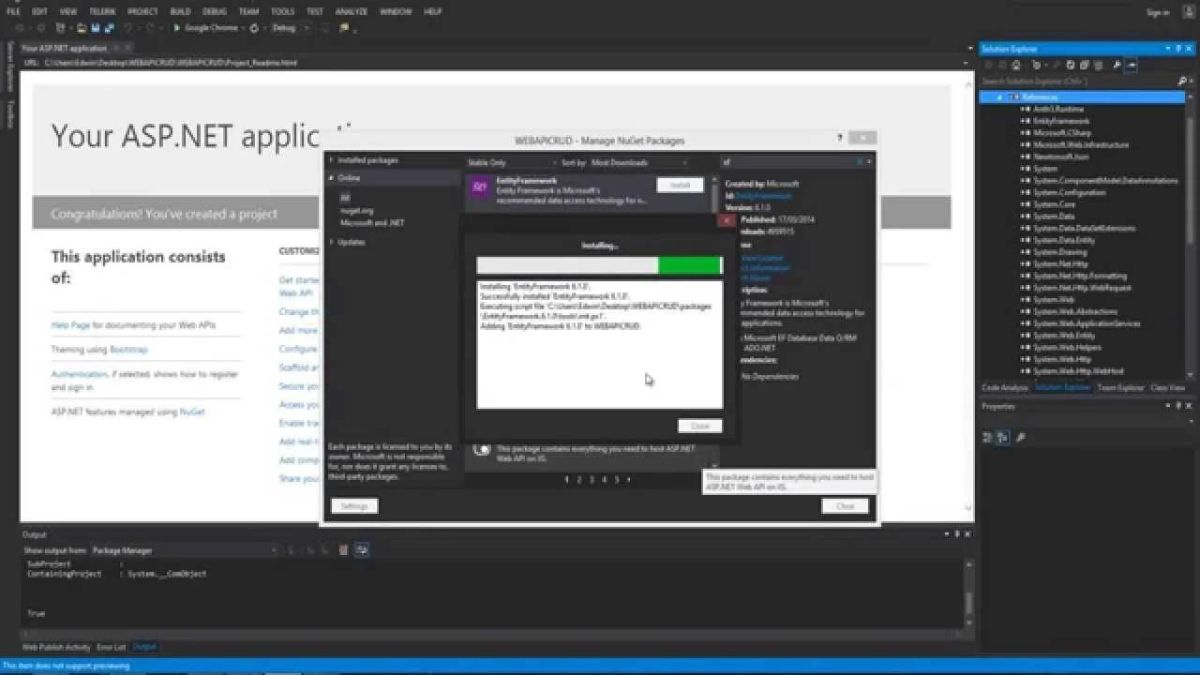Open the Google Chrome browser target dropdown
Image resolution: width=1200 pixels, height=675 pixels.
[x=243, y=28]
